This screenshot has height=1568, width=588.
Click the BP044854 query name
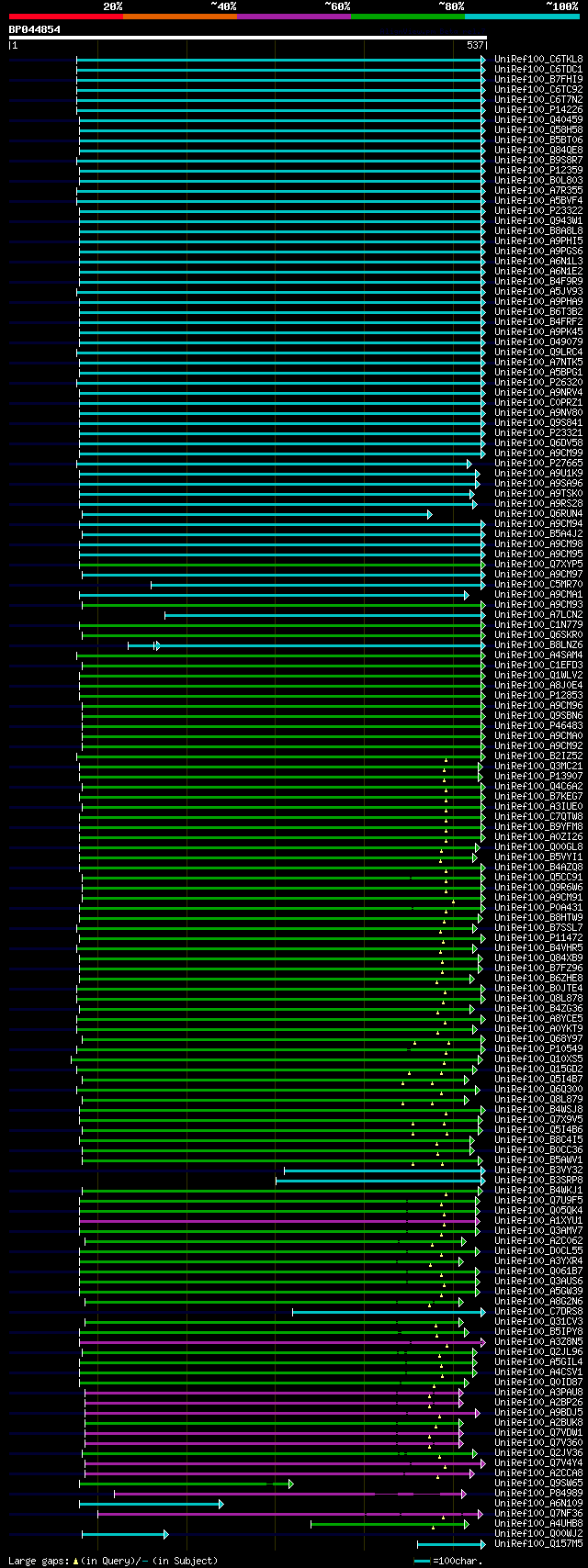[35, 29]
